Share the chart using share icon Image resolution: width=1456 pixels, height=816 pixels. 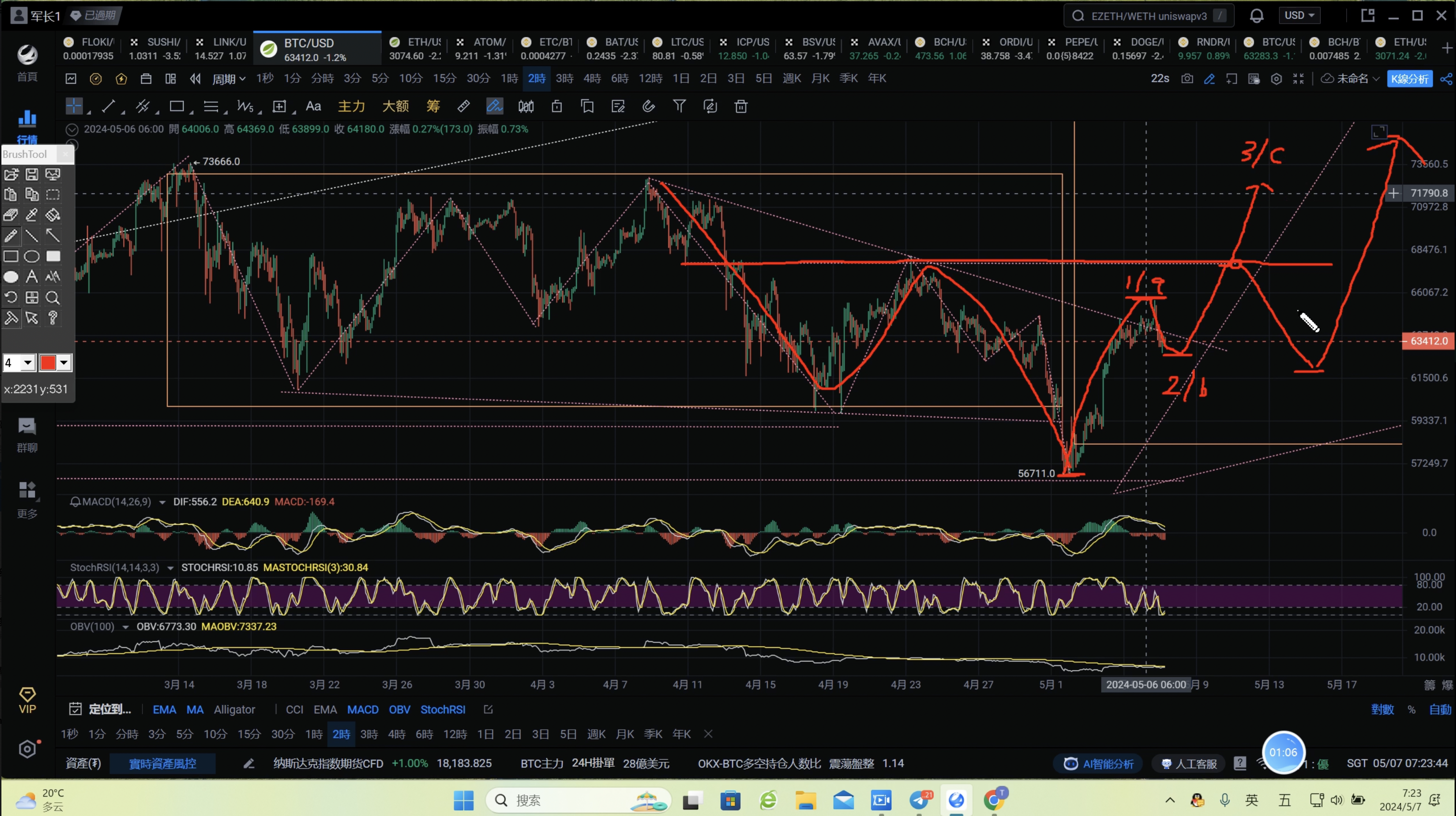(x=1446, y=78)
